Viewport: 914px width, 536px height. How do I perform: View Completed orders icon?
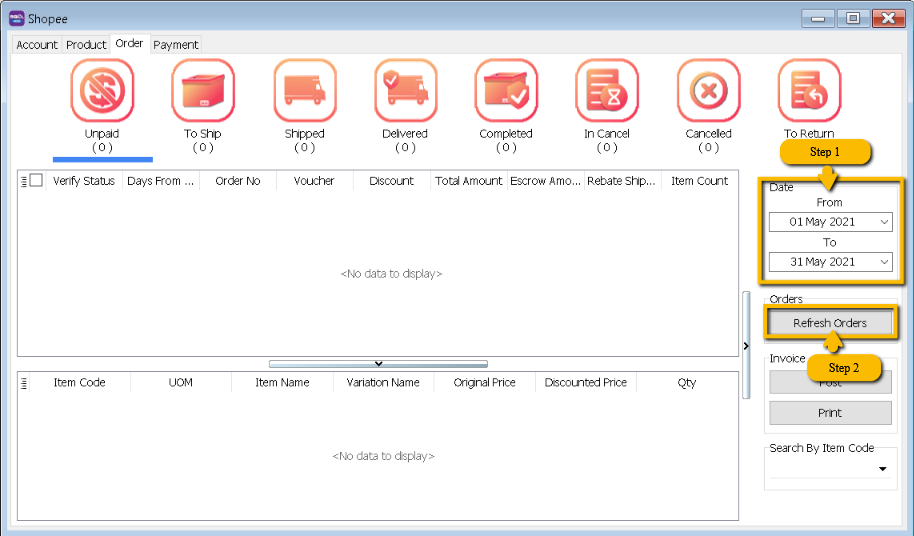[x=506, y=91]
